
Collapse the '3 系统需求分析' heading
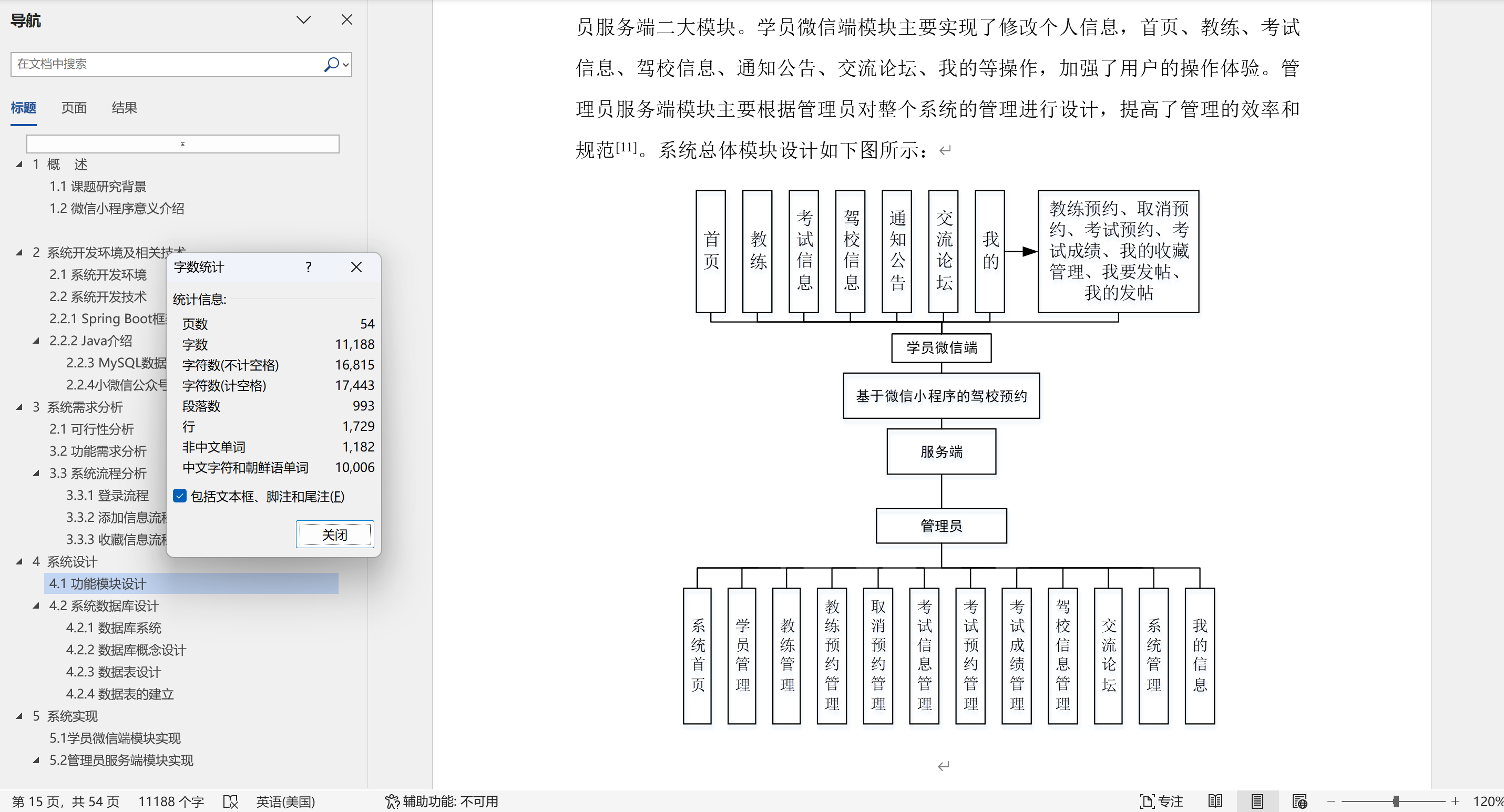[19, 407]
